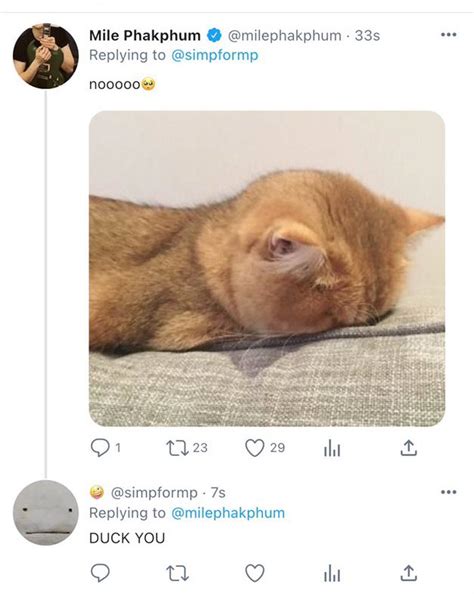Viewport: 474px width, 594px height.
Task: Open the grey face avatar of @simpformp
Action: [45, 513]
